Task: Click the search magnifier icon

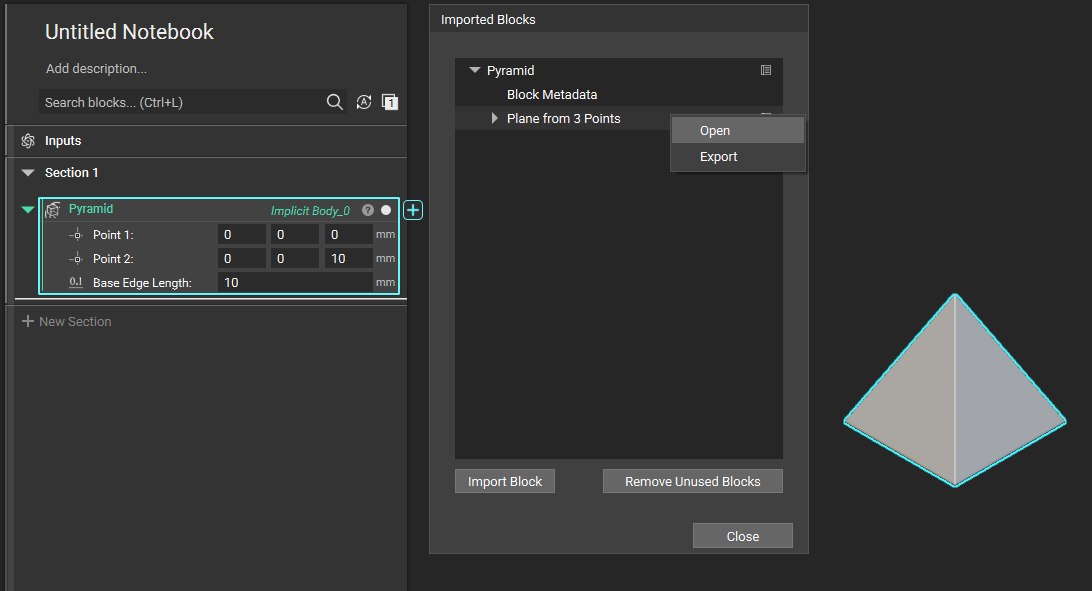Action: 334,102
